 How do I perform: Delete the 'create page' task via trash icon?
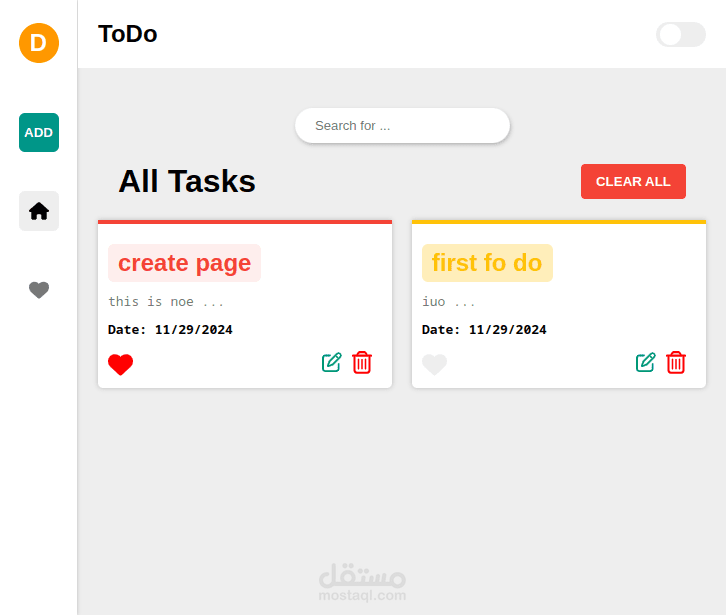[x=362, y=362]
